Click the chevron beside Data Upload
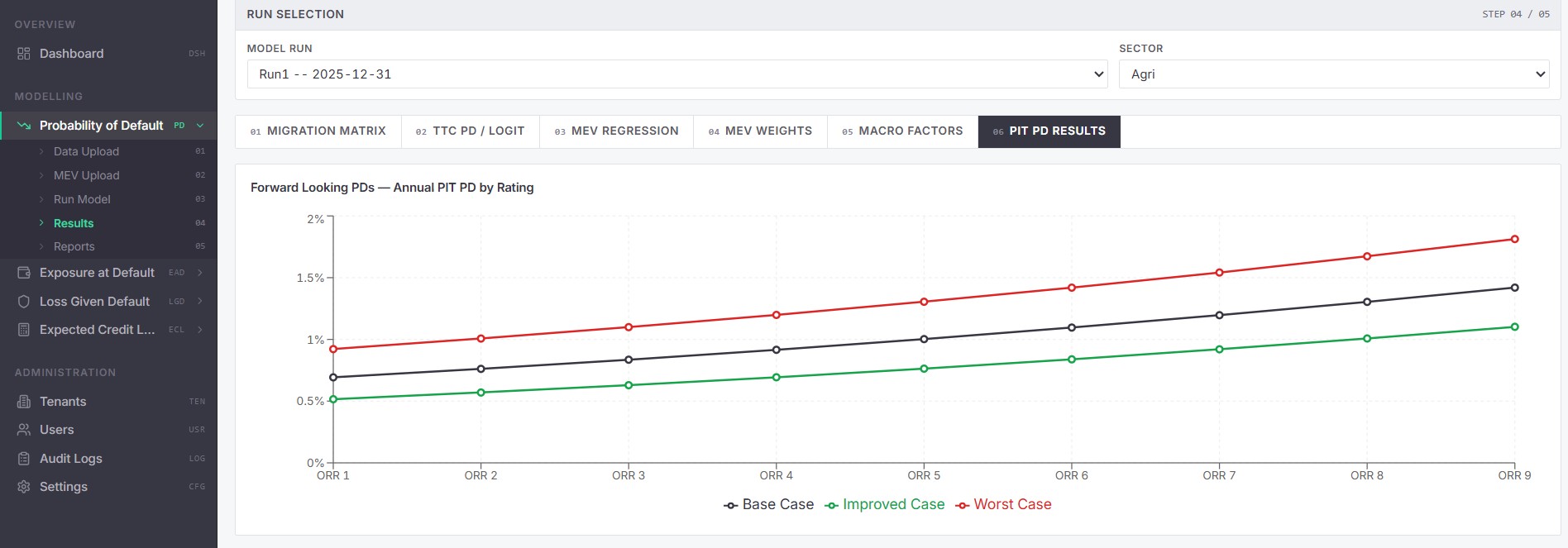Screen dimensions: 1568x548 pos(42,151)
